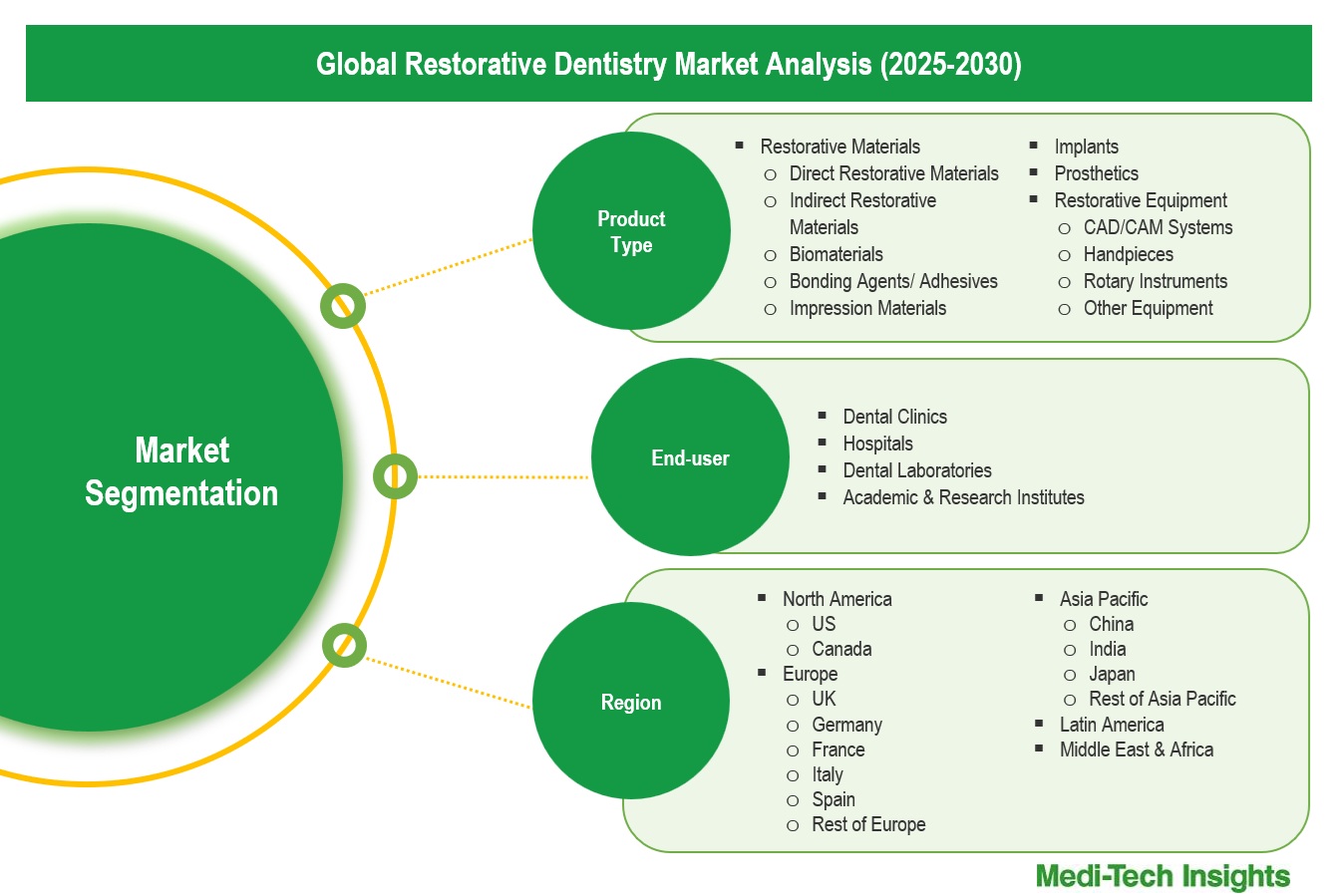This screenshot has height=896, width=1337.
Task: Click 'US' under North America
Action: (x=824, y=624)
